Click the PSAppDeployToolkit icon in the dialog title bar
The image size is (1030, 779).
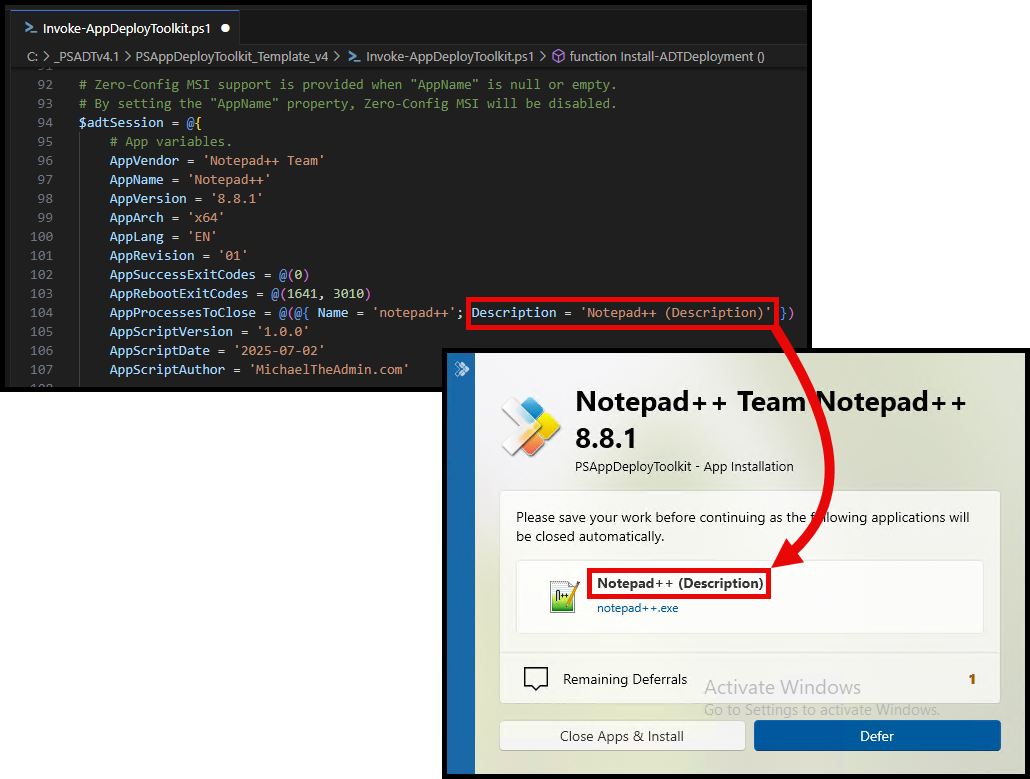point(461,369)
